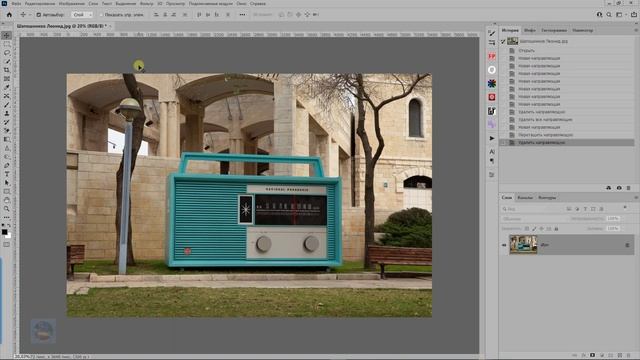Click the history snapshot thumbnail
The height and width of the screenshot is (360, 640).
(513, 41)
